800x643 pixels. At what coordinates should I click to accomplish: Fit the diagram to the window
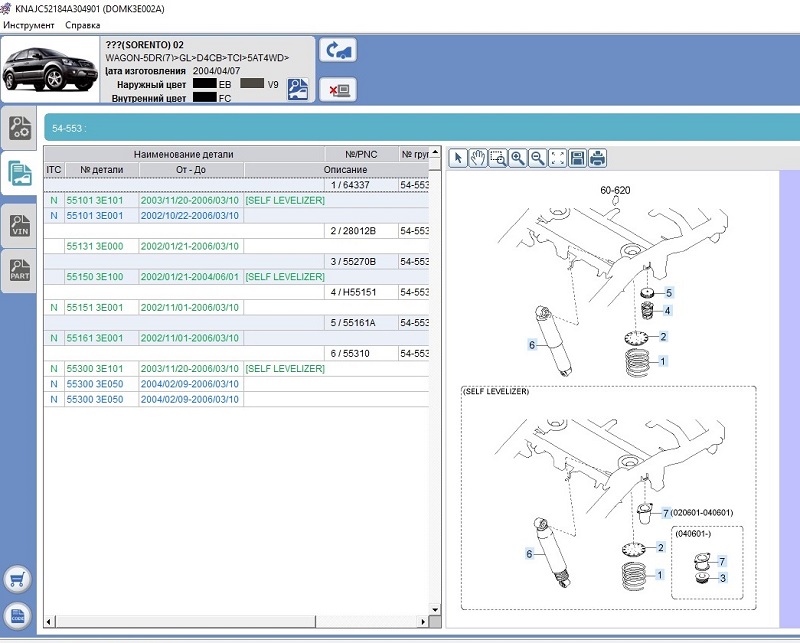[x=558, y=158]
